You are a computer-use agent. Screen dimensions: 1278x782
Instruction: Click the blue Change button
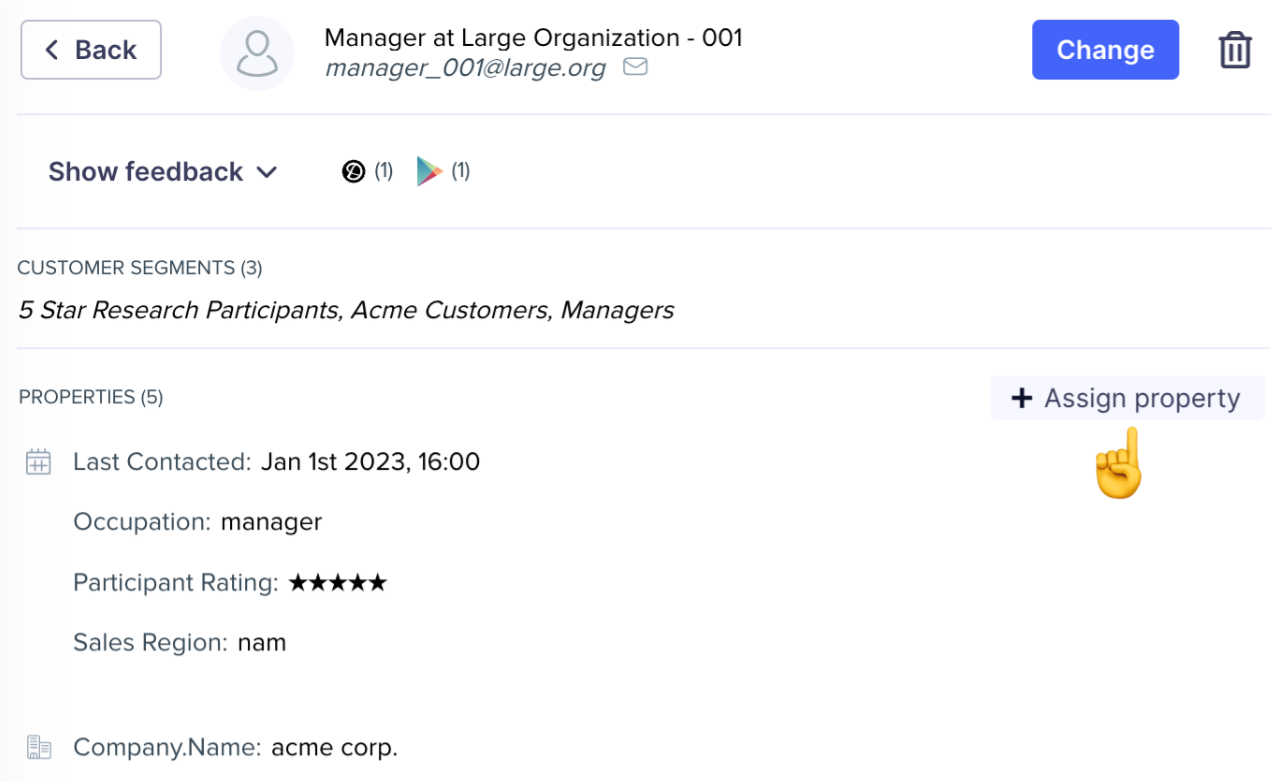(1105, 50)
